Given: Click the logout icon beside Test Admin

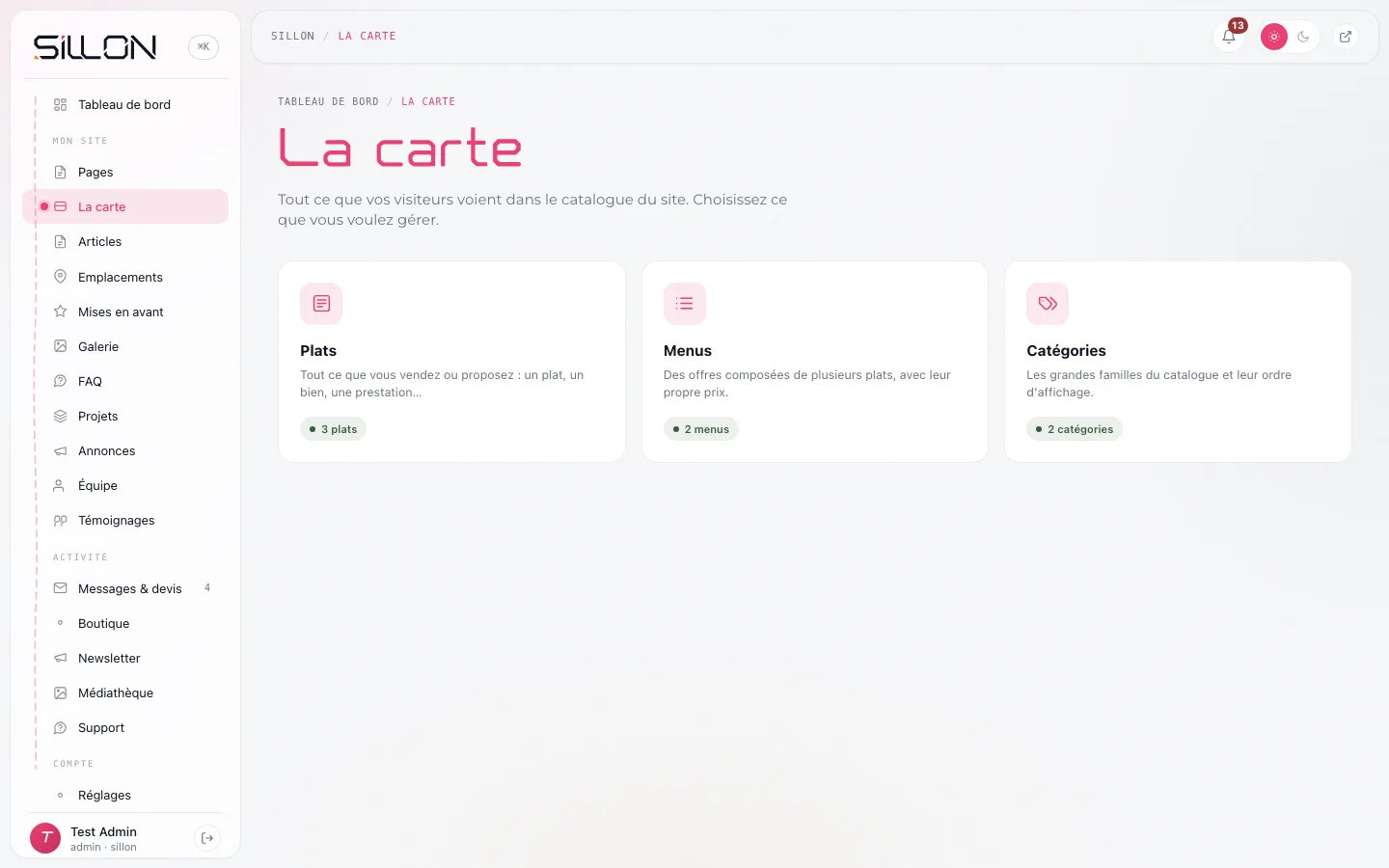Looking at the screenshot, I should tap(207, 838).
